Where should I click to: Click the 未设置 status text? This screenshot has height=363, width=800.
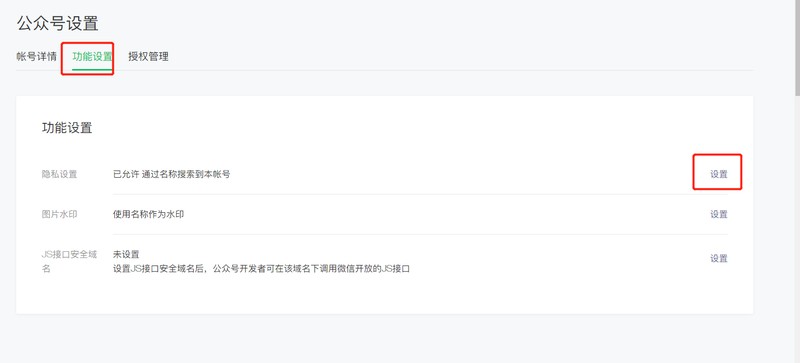click(126, 254)
